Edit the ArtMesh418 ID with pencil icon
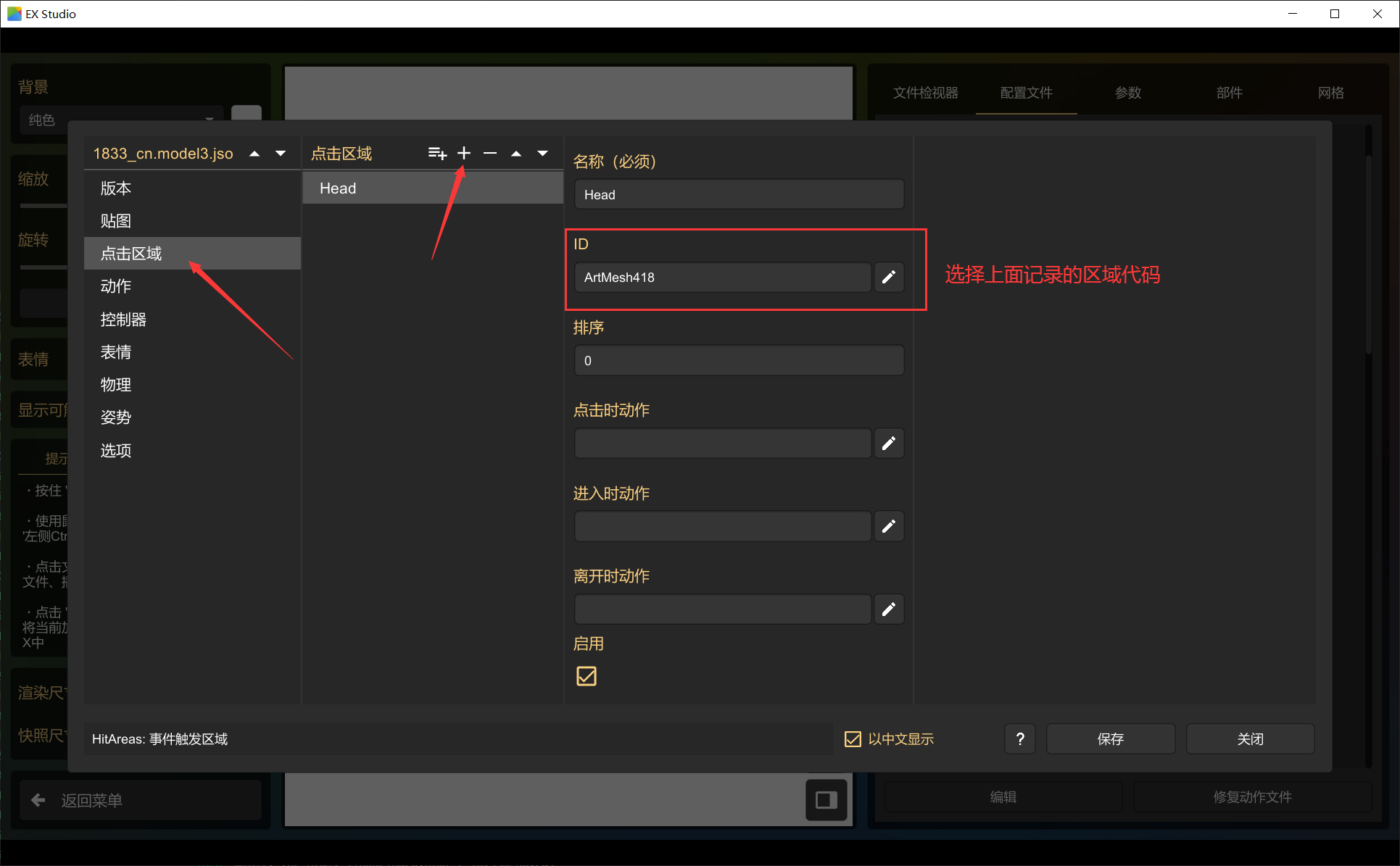1400x866 pixels. pyautogui.click(x=889, y=277)
